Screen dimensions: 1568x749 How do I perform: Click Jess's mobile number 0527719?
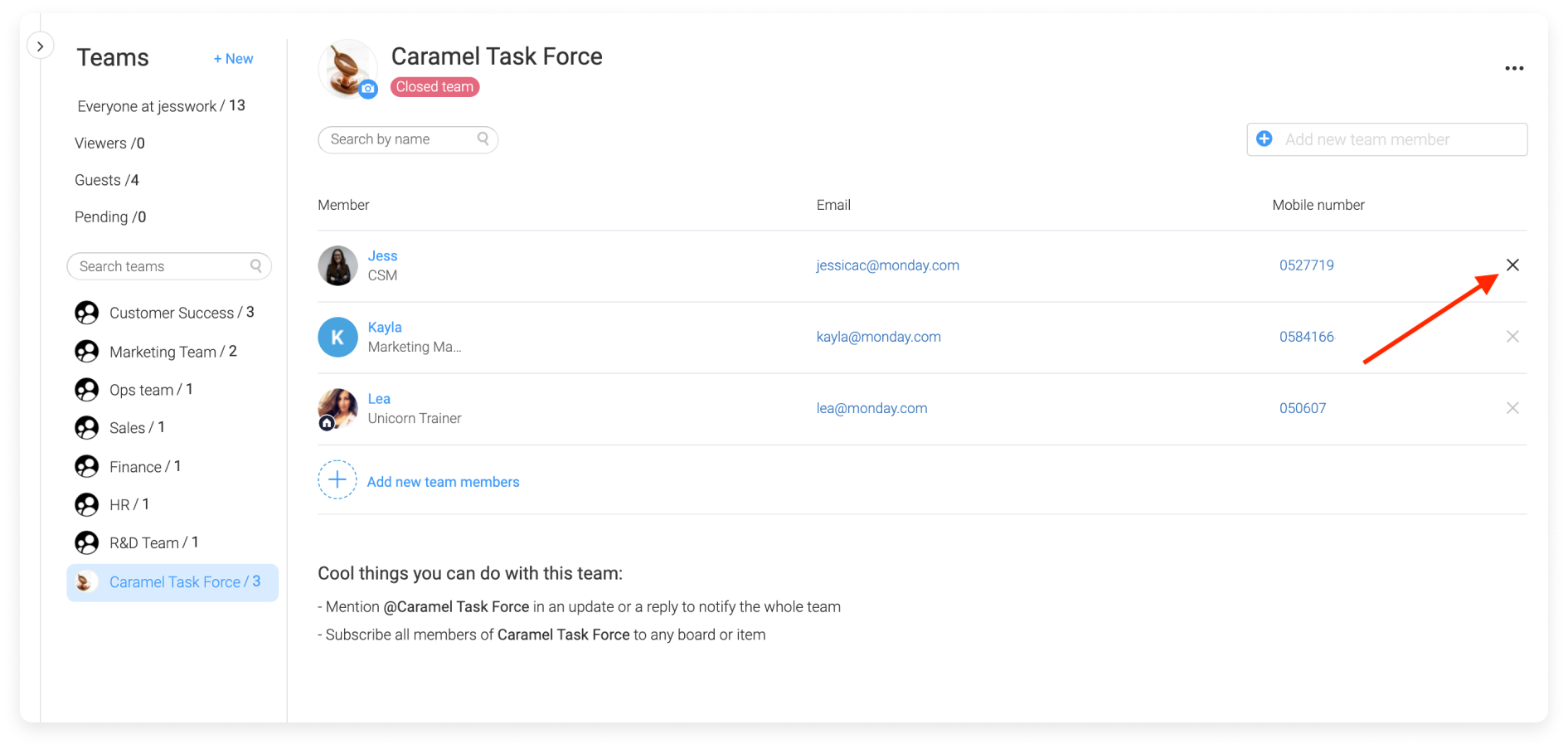point(1306,265)
